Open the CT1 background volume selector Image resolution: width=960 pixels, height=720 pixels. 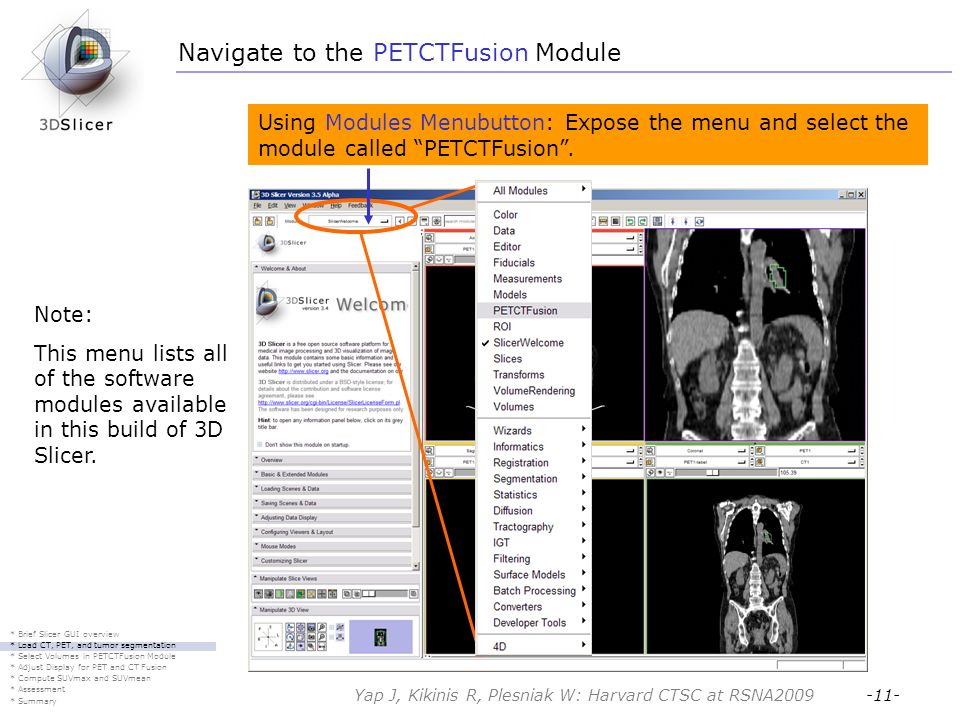pos(811,462)
